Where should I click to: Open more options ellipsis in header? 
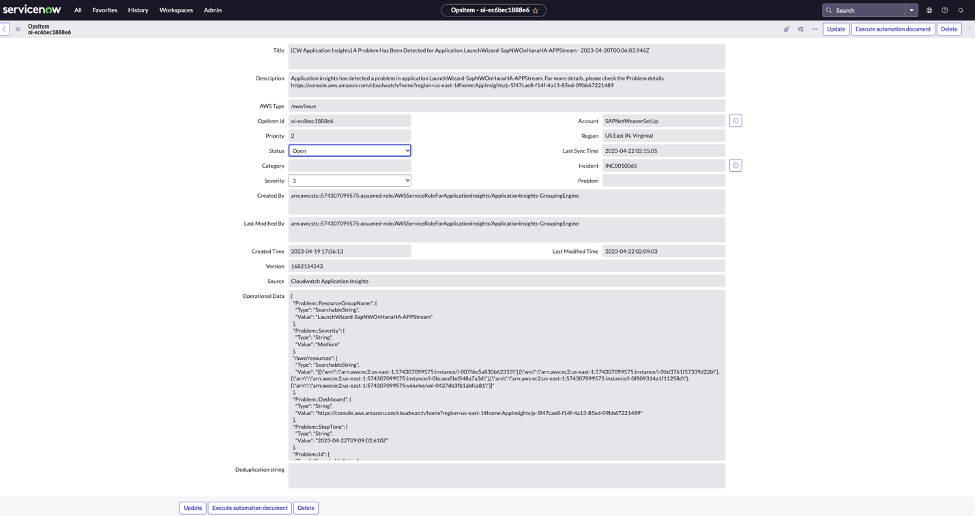(814, 29)
